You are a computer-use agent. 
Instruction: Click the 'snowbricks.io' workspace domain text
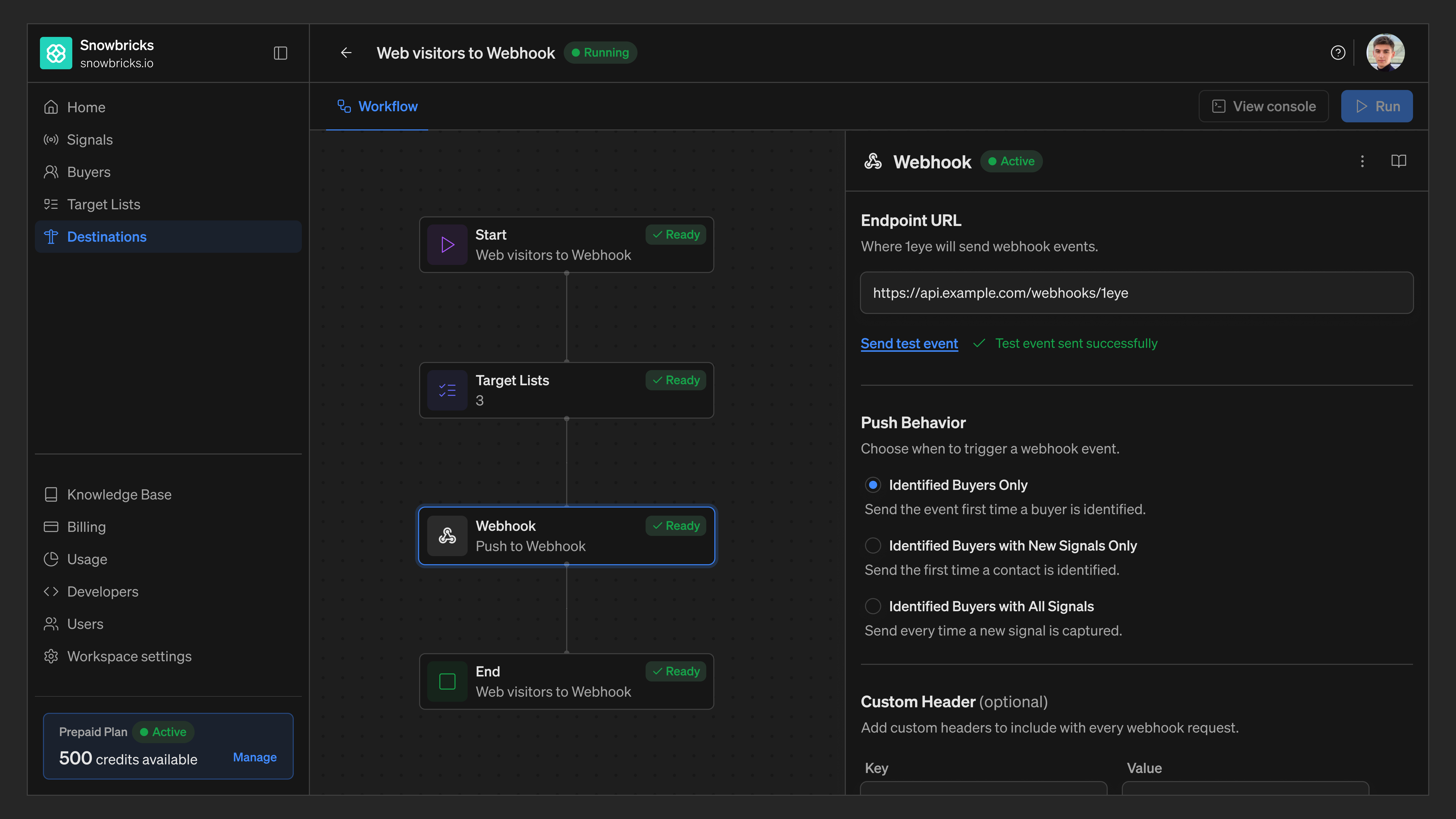coord(117,63)
